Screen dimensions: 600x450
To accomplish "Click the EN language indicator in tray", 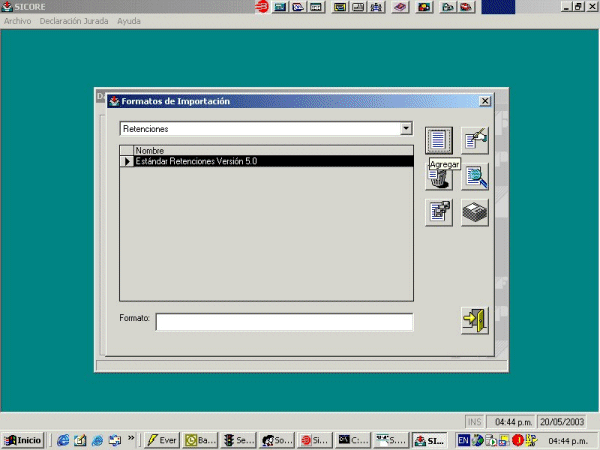I will tap(464, 440).
